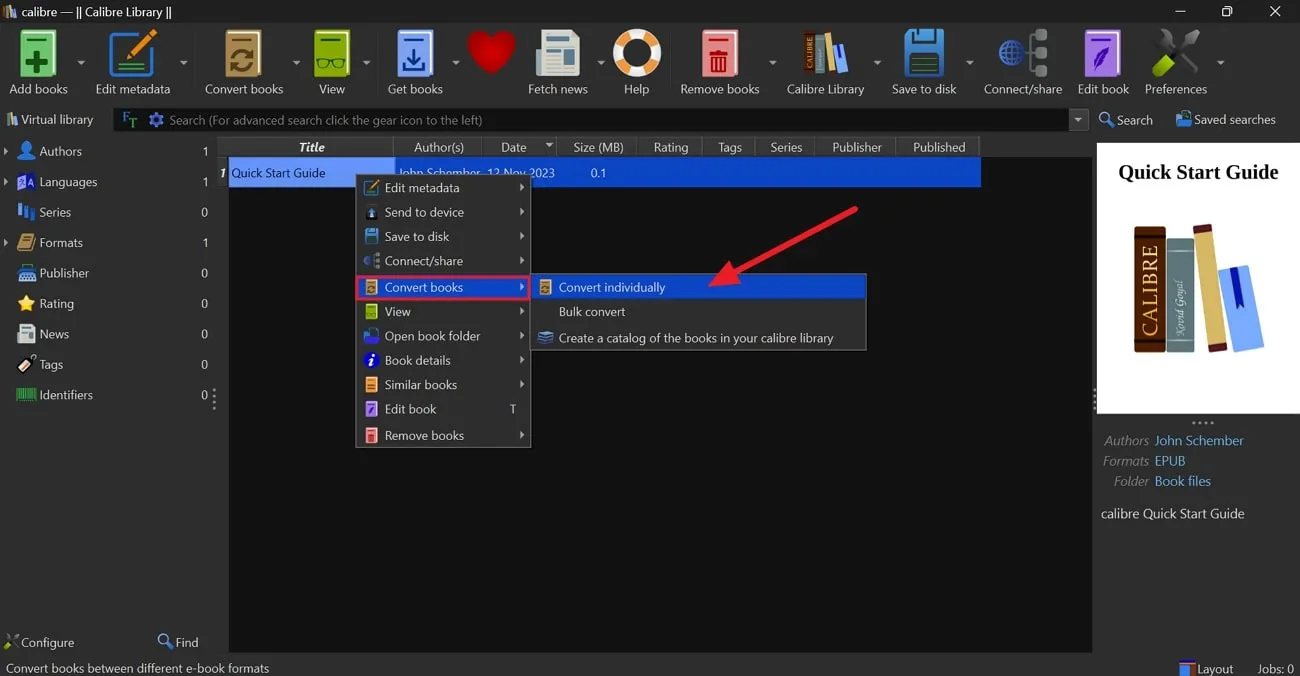
Task: Choose Bulk convert from the submenu
Action: click(x=592, y=312)
